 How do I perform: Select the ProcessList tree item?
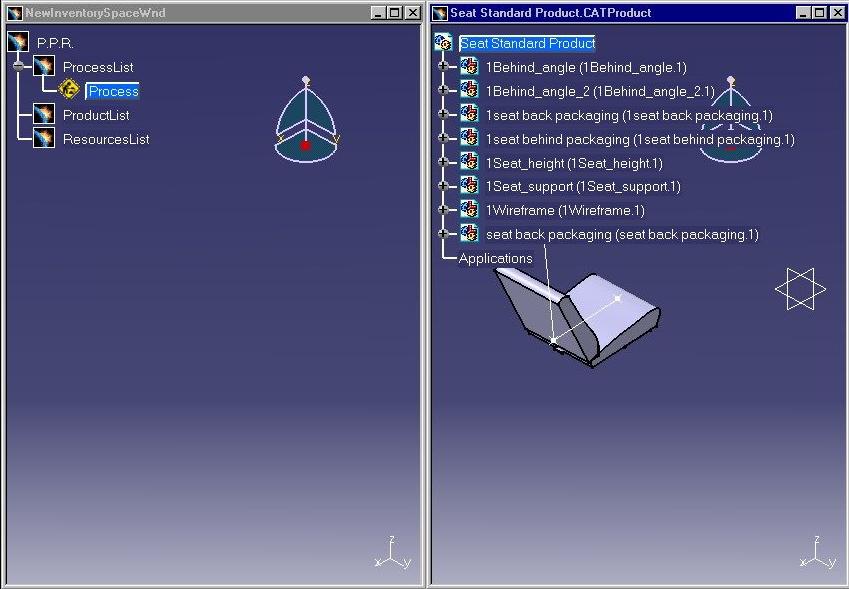pos(98,67)
